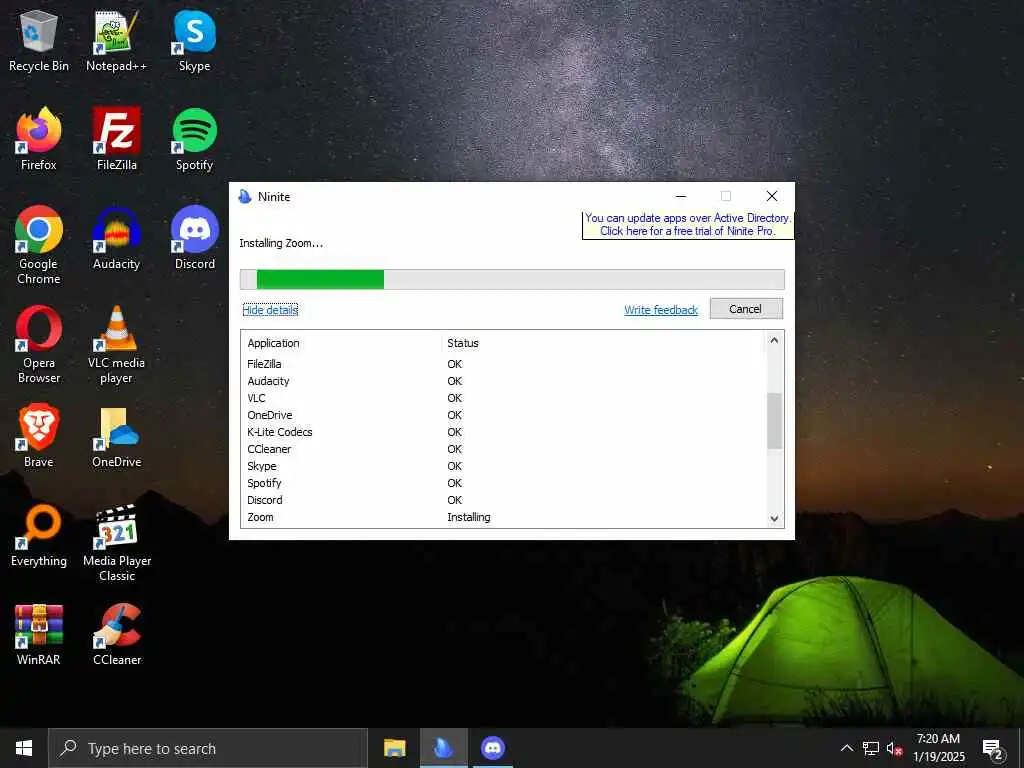Select the Zoom row in the list

tap(503, 517)
